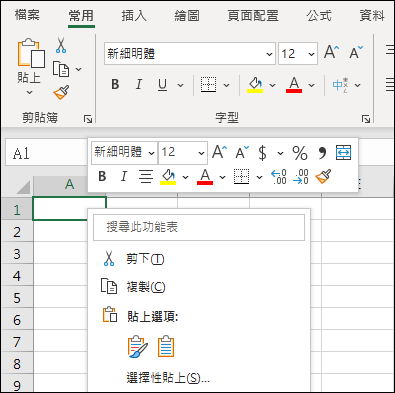Toggle Italic in the ribbon font group
Screen dimensions: 395x393
point(139,84)
